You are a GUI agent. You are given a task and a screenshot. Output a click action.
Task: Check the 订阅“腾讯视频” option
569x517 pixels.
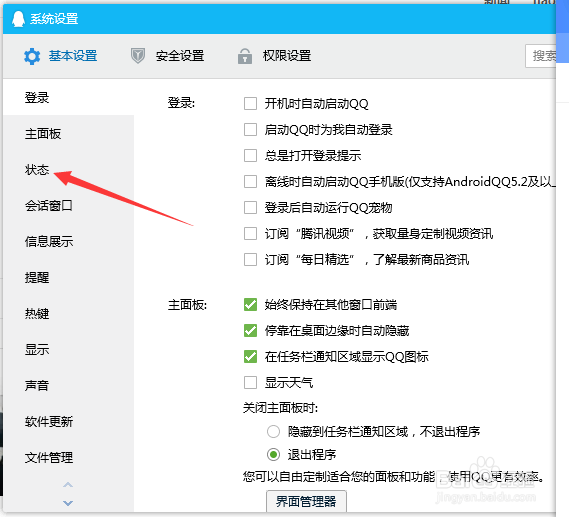click(x=250, y=234)
